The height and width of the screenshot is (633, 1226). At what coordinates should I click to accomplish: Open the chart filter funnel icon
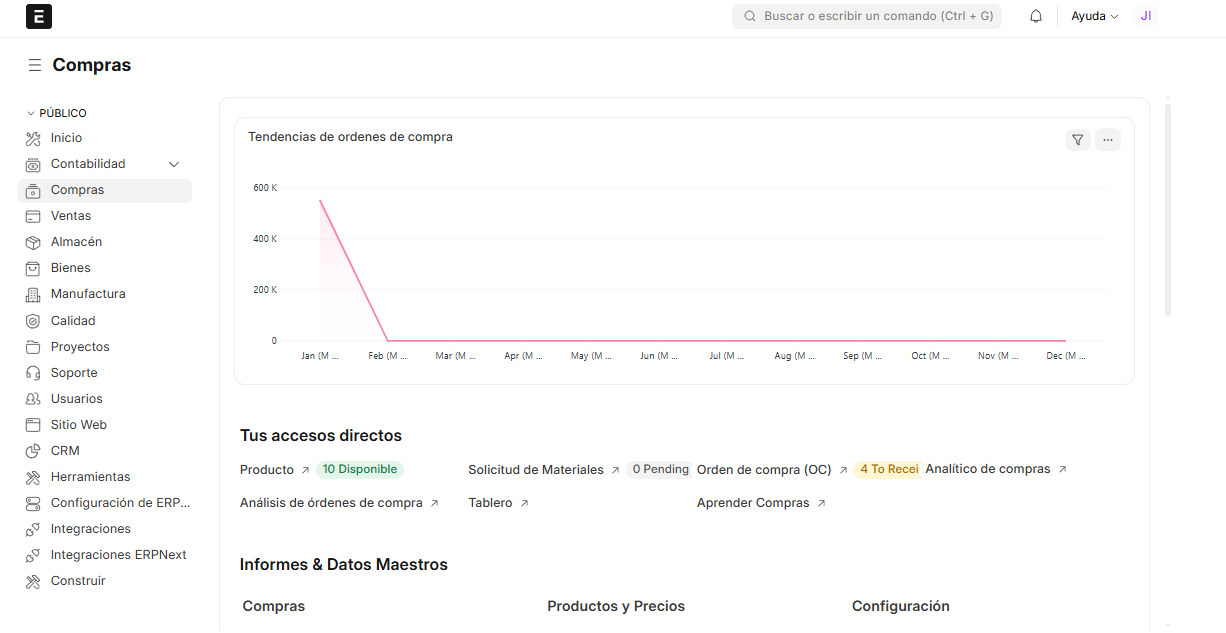pos(1077,140)
